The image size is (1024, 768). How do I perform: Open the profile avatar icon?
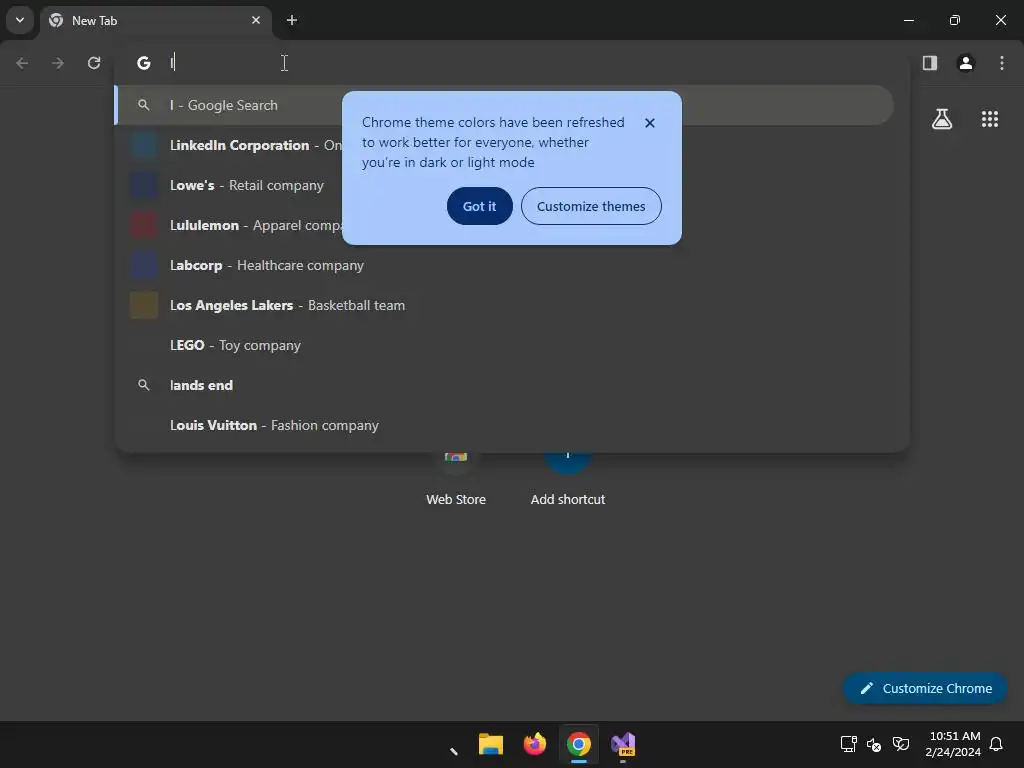[x=966, y=63]
